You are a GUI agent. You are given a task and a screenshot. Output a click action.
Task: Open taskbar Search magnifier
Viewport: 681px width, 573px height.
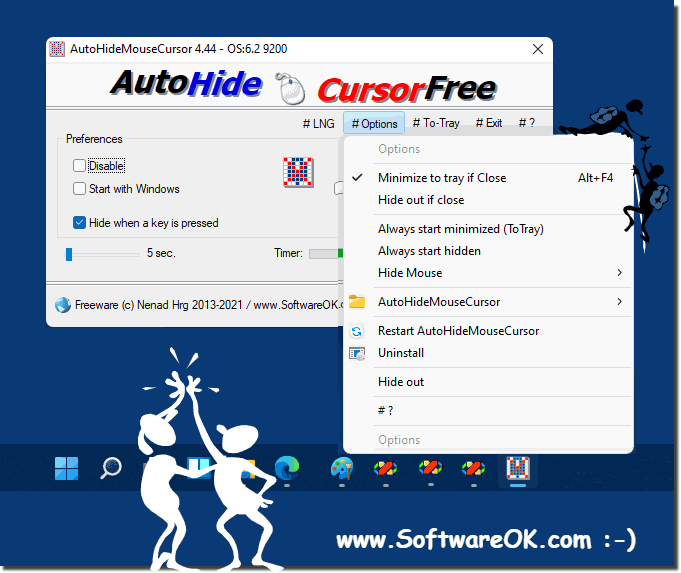(111, 468)
